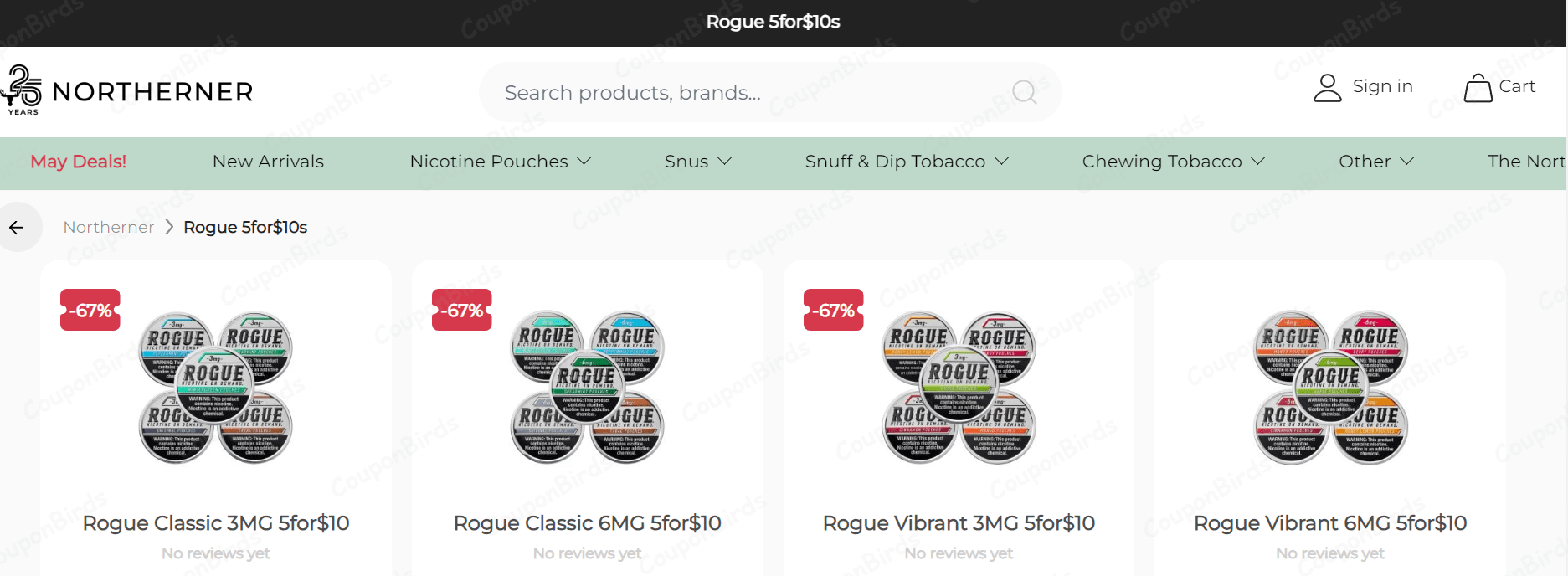This screenshot has width=1568, height=576.
Task: Open Rogue Vibrant 6MG 5for$10 product link
Action: click(1330, 523)
